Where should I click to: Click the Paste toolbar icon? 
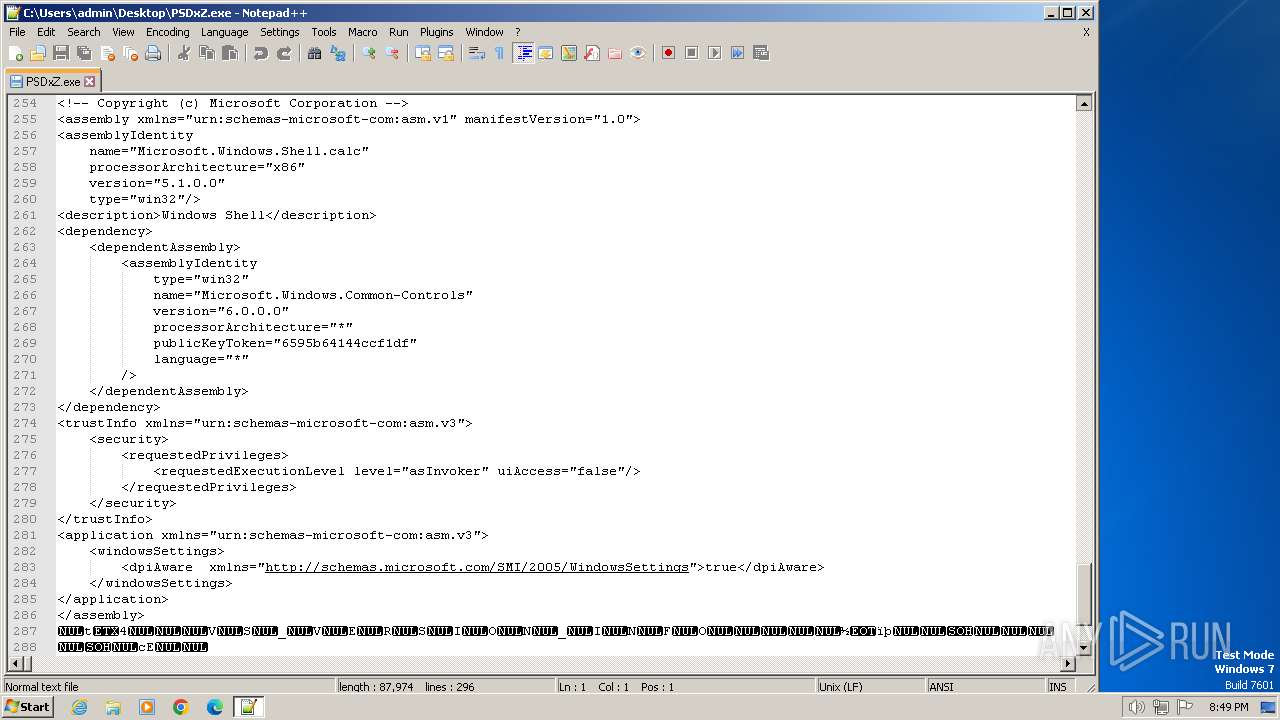230,53
